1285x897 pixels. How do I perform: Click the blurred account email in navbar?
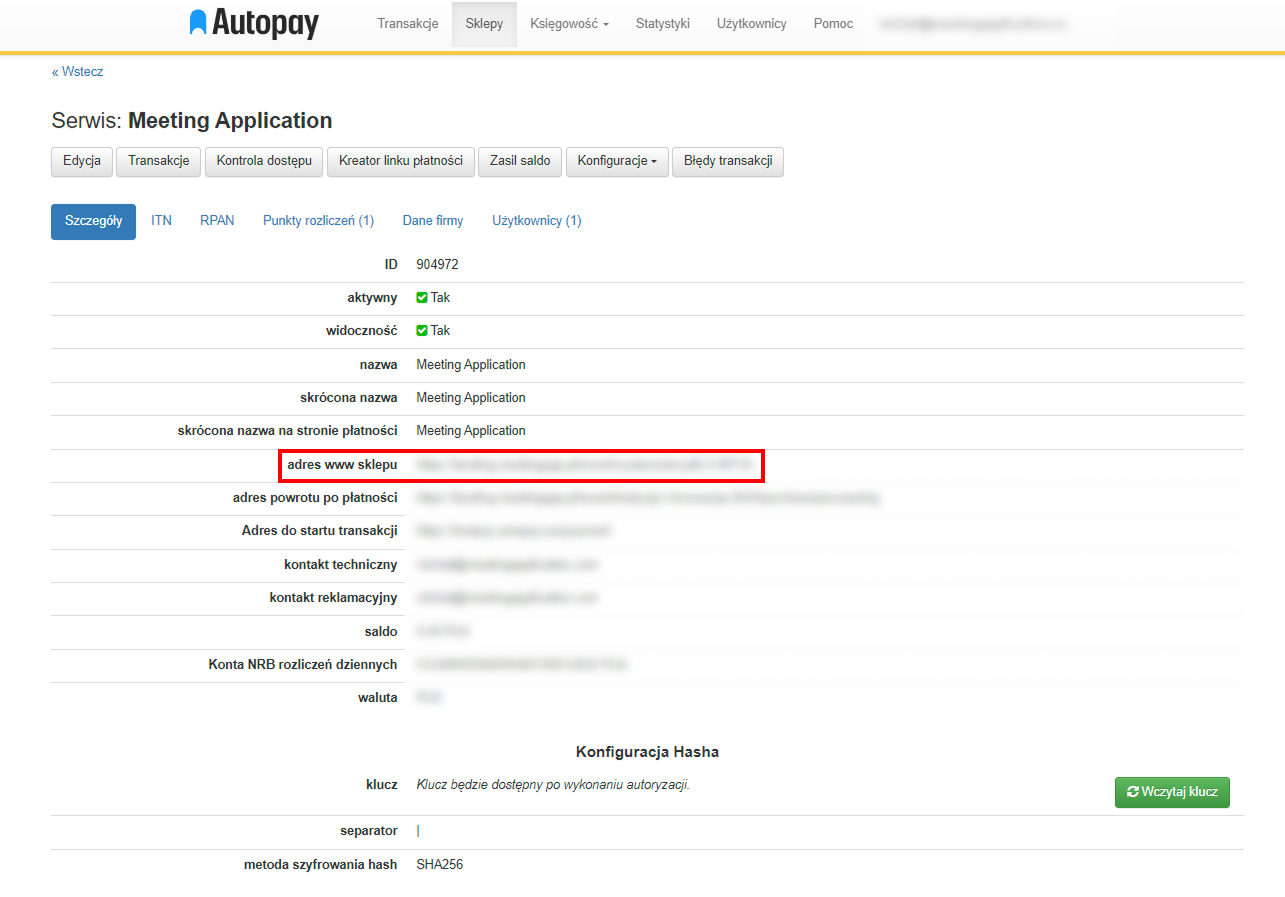click(973, 24)
